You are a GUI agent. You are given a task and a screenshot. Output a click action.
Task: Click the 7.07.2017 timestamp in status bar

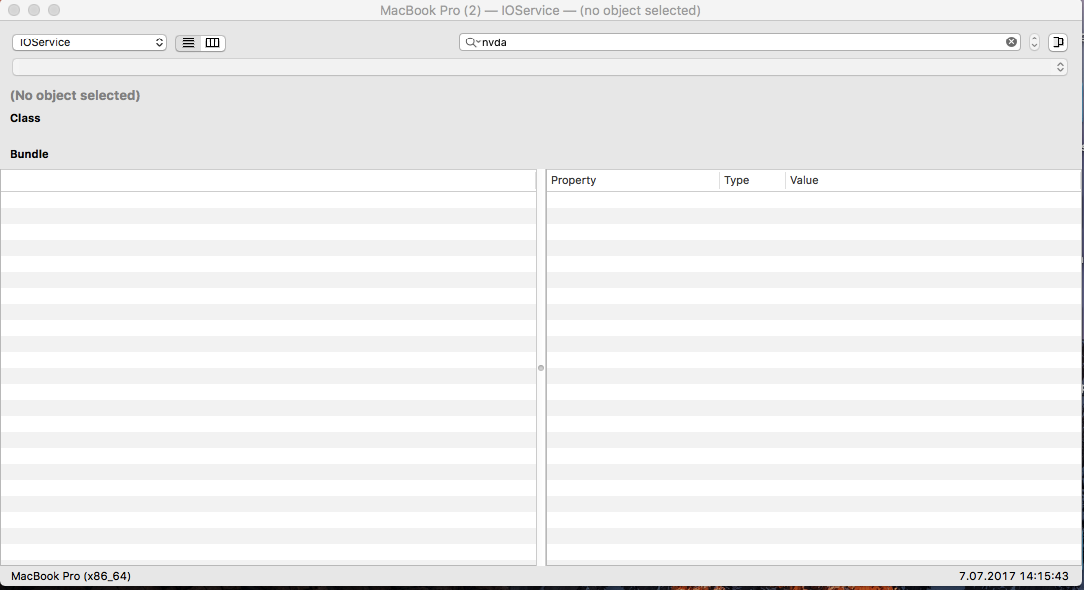1013,576
